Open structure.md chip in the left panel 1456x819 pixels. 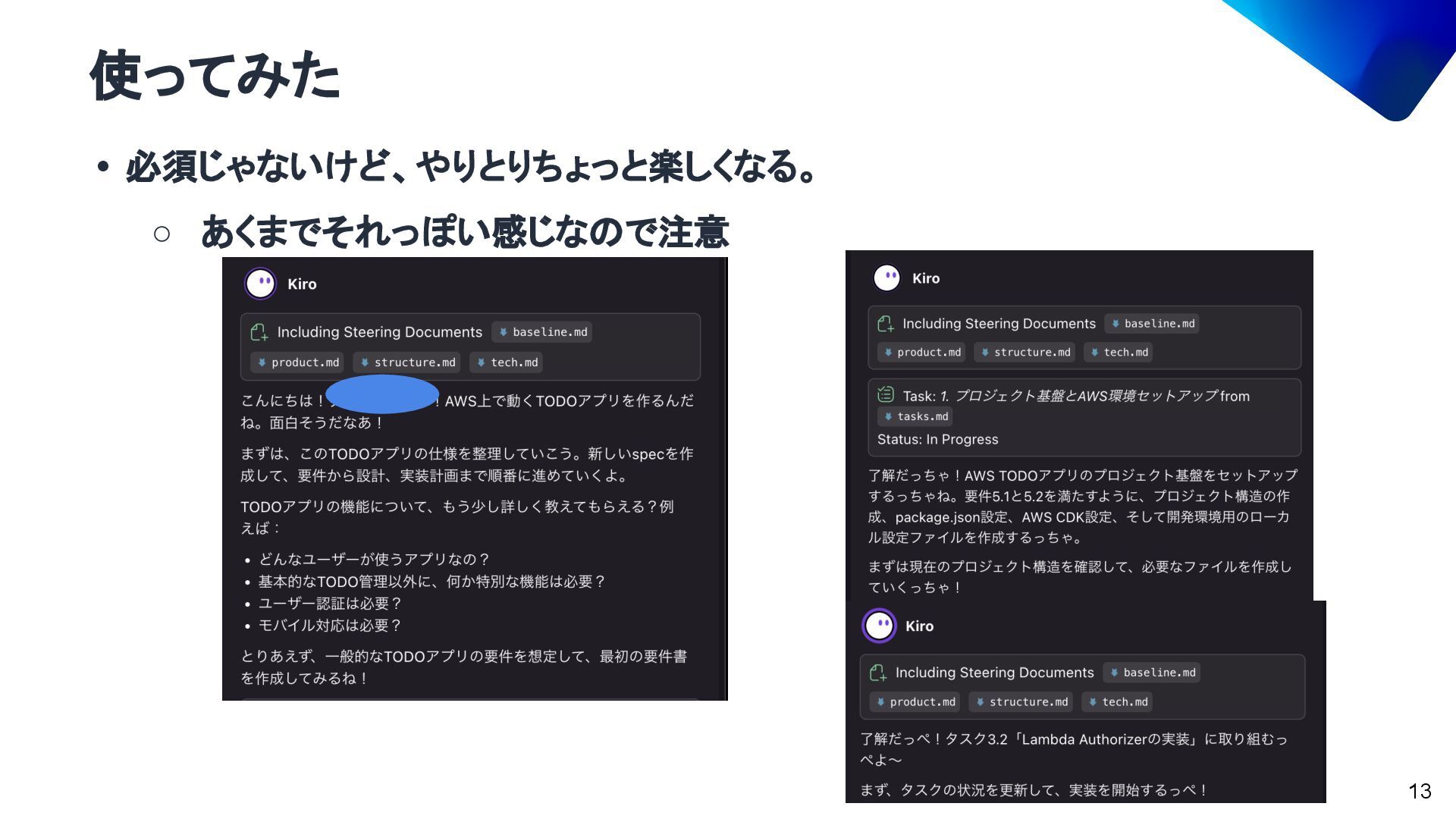click(x=407, y=362)
